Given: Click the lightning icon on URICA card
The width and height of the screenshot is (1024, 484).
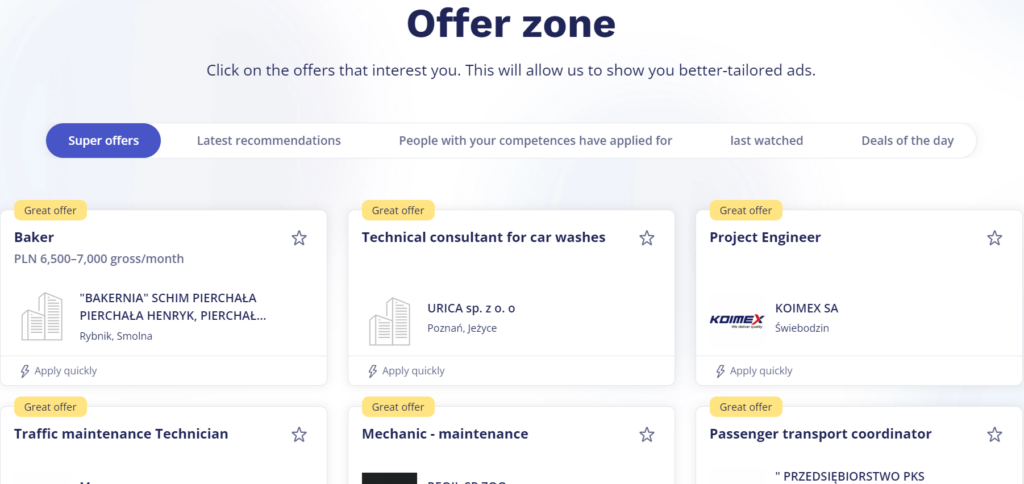Looking at the screenshot, I should [372, 371].
